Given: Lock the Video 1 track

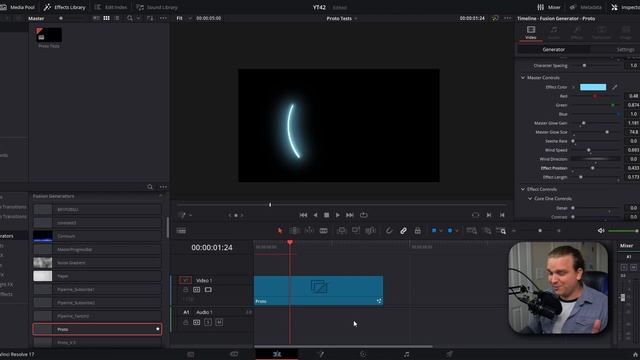Looking at the screenshot, I should (x=186, y=290).
